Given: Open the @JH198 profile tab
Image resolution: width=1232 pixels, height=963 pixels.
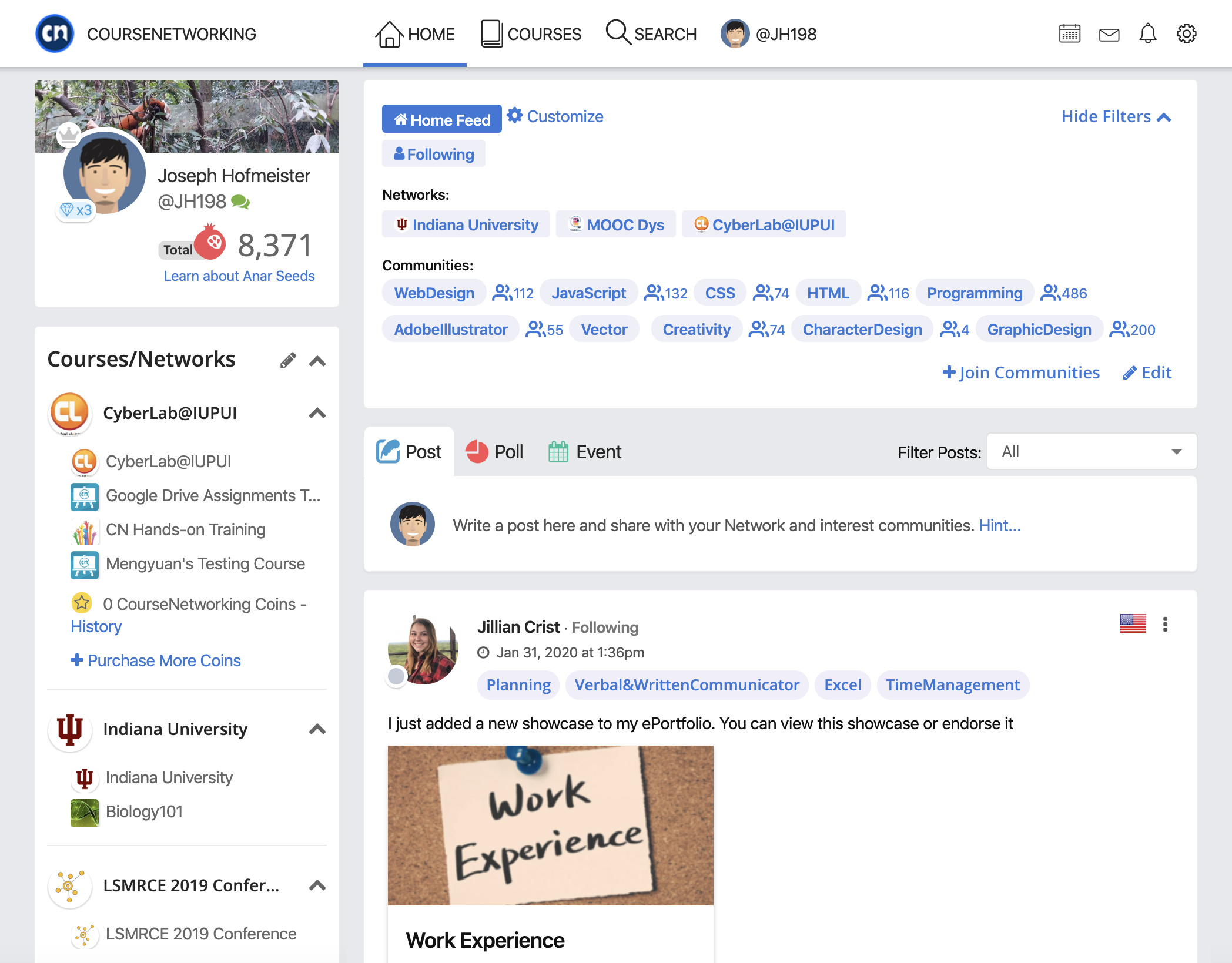Looking at the screenshot, I should [x=769, y=34].
